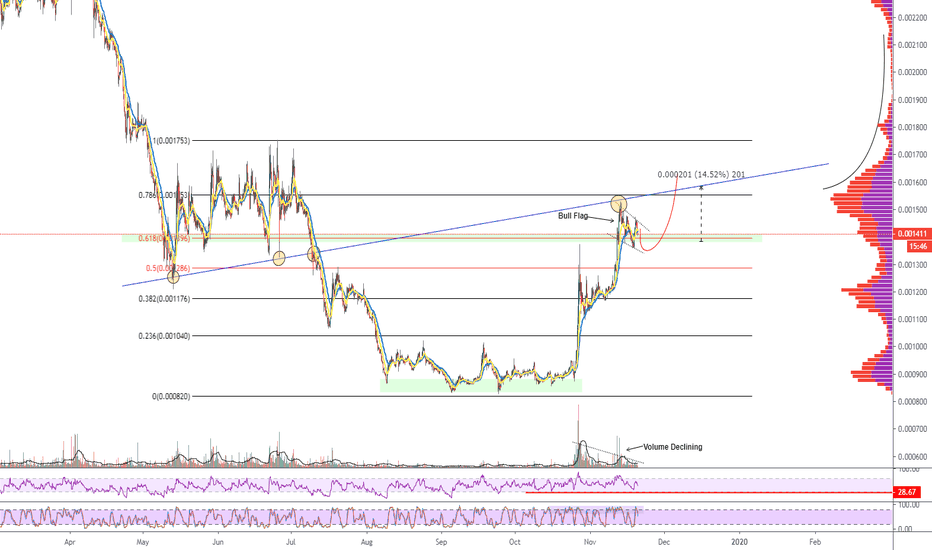Image resolution: width=932 pixels, height=550 pixels.
Task: Click the RSI value tag 28.67
Action: pos(906,492)
